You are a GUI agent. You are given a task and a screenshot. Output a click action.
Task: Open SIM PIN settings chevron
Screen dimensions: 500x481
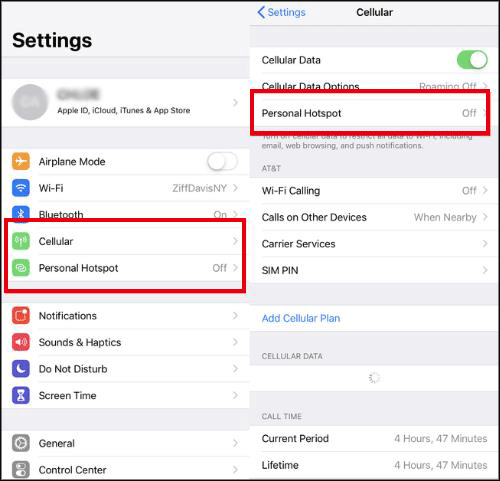pyautogui.click(x=485, y=270)
